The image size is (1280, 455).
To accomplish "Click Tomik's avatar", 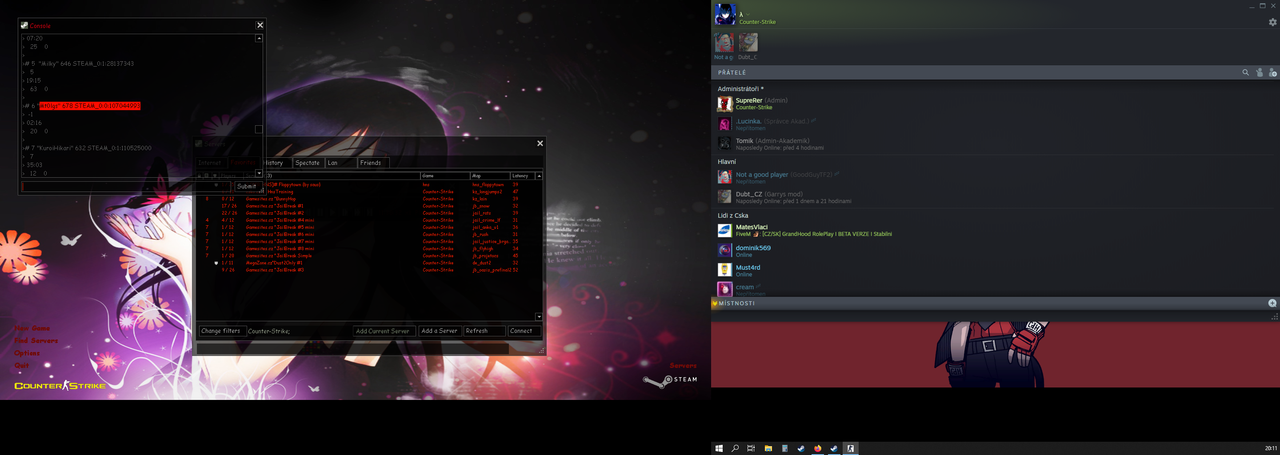I will tap(725, 144).
